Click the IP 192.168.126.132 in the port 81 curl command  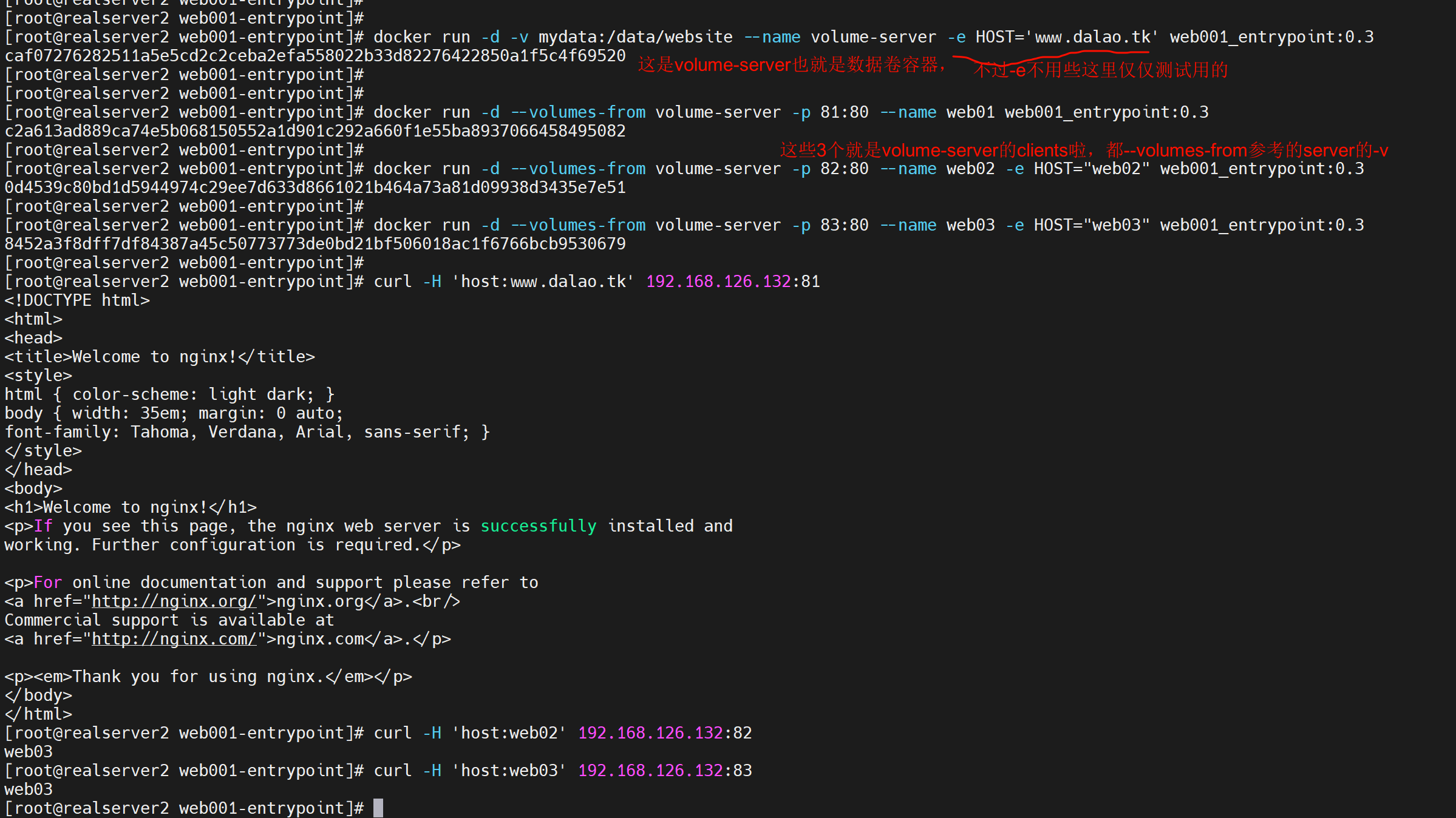coord(718,282)
